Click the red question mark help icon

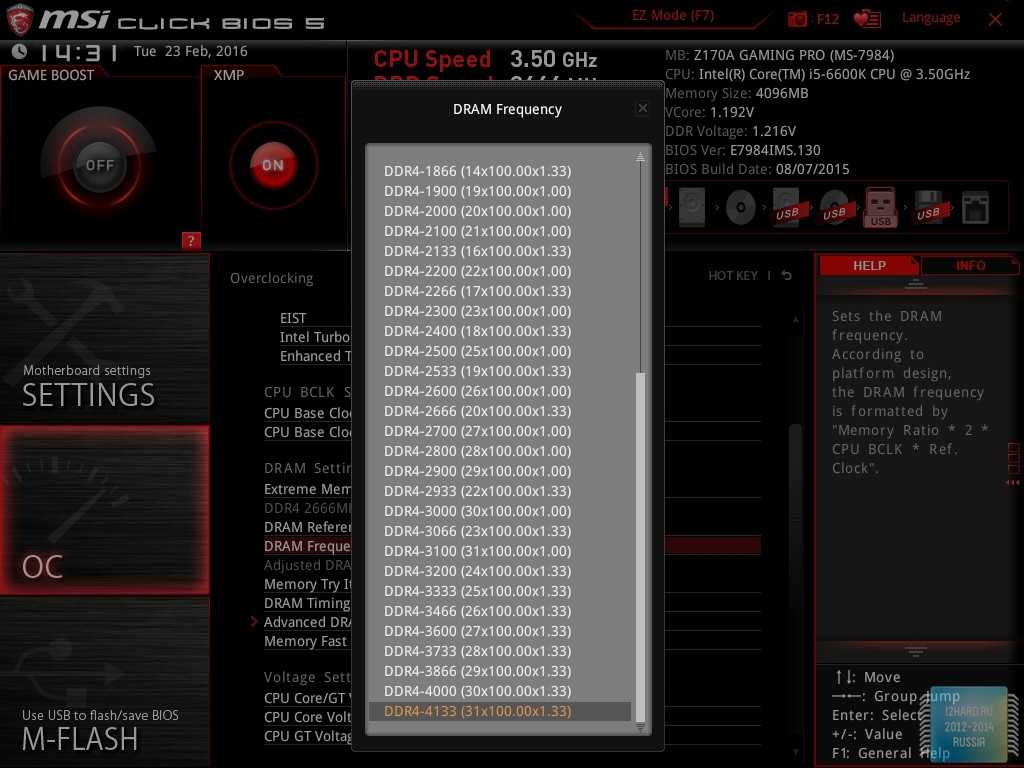tap(192, 240)
